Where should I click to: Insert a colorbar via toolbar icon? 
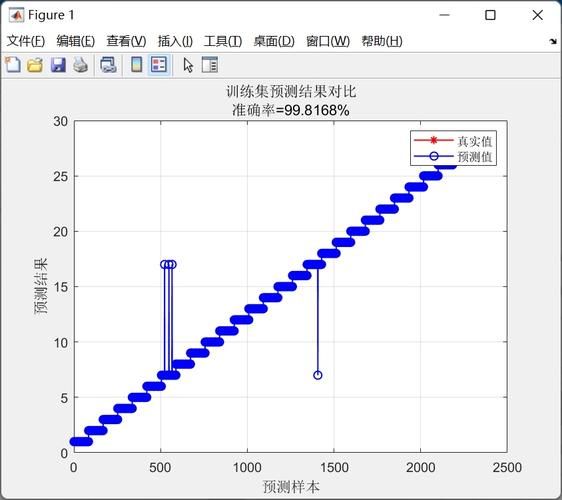137,65
